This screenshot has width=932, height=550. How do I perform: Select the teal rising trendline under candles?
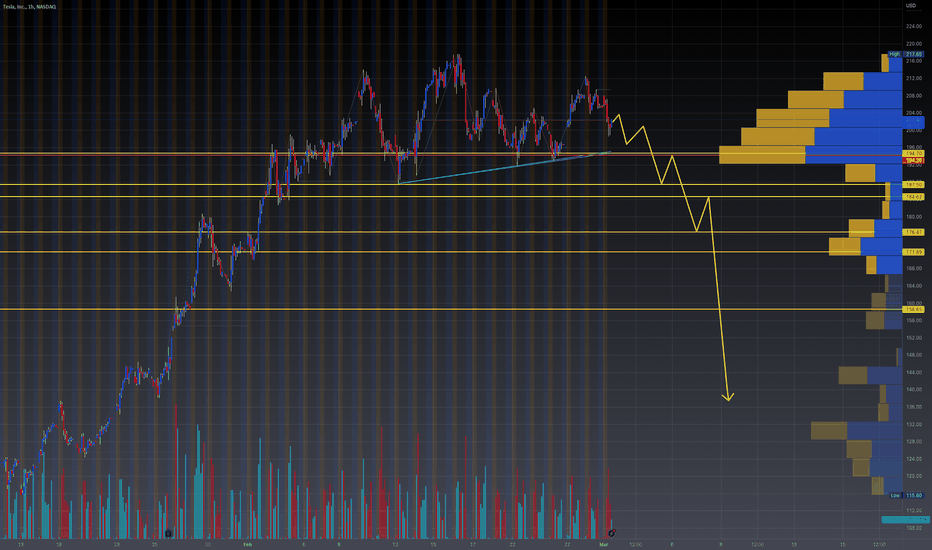click(504, 168)
